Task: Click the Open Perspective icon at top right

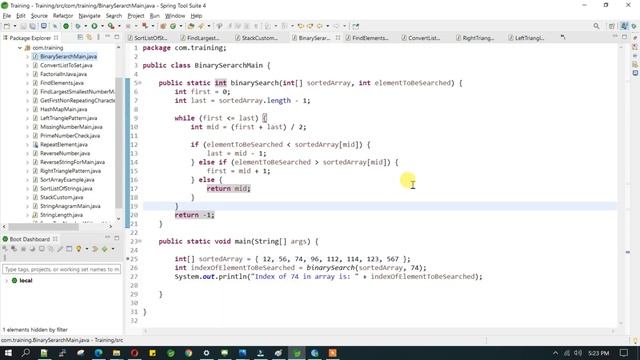Action: pyautogui.click(x=612, y=26)
